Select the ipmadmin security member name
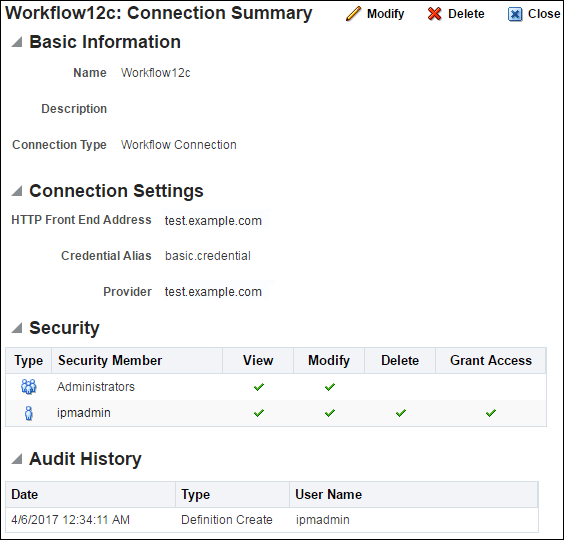This screenshot has height=540, width=564. (83, 413)
